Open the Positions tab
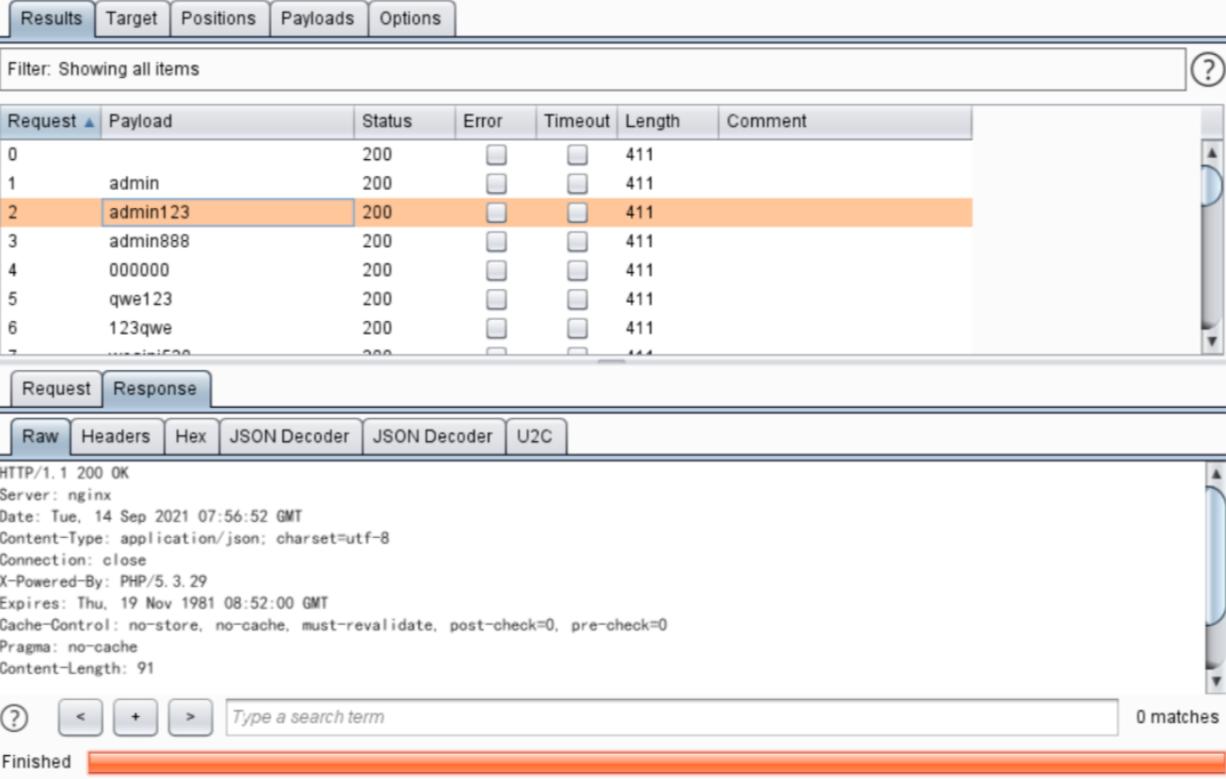The height and width of the screenshot is (779, 1226). pyautogui.click(x=219, y=18)
